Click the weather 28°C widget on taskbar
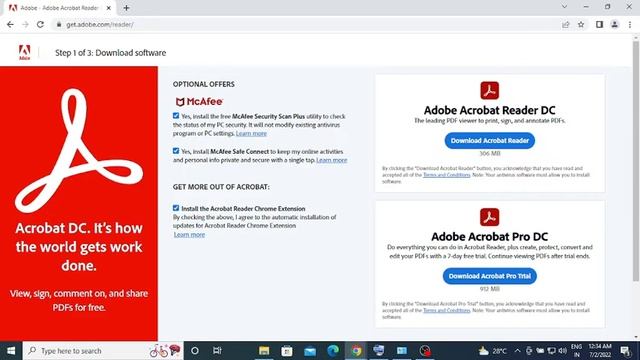Viewport: 640px width, 360px height. pyautogui.click(x=493, y=351)
